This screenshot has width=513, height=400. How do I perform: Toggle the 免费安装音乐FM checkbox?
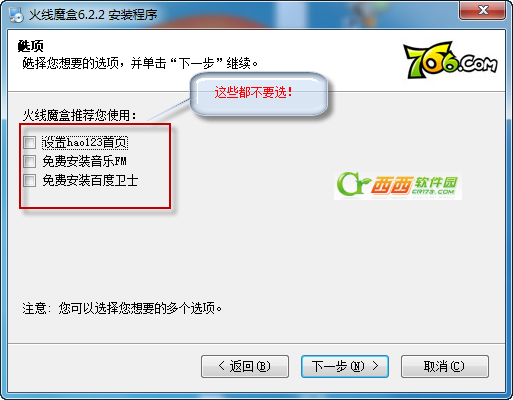[29, 161]
